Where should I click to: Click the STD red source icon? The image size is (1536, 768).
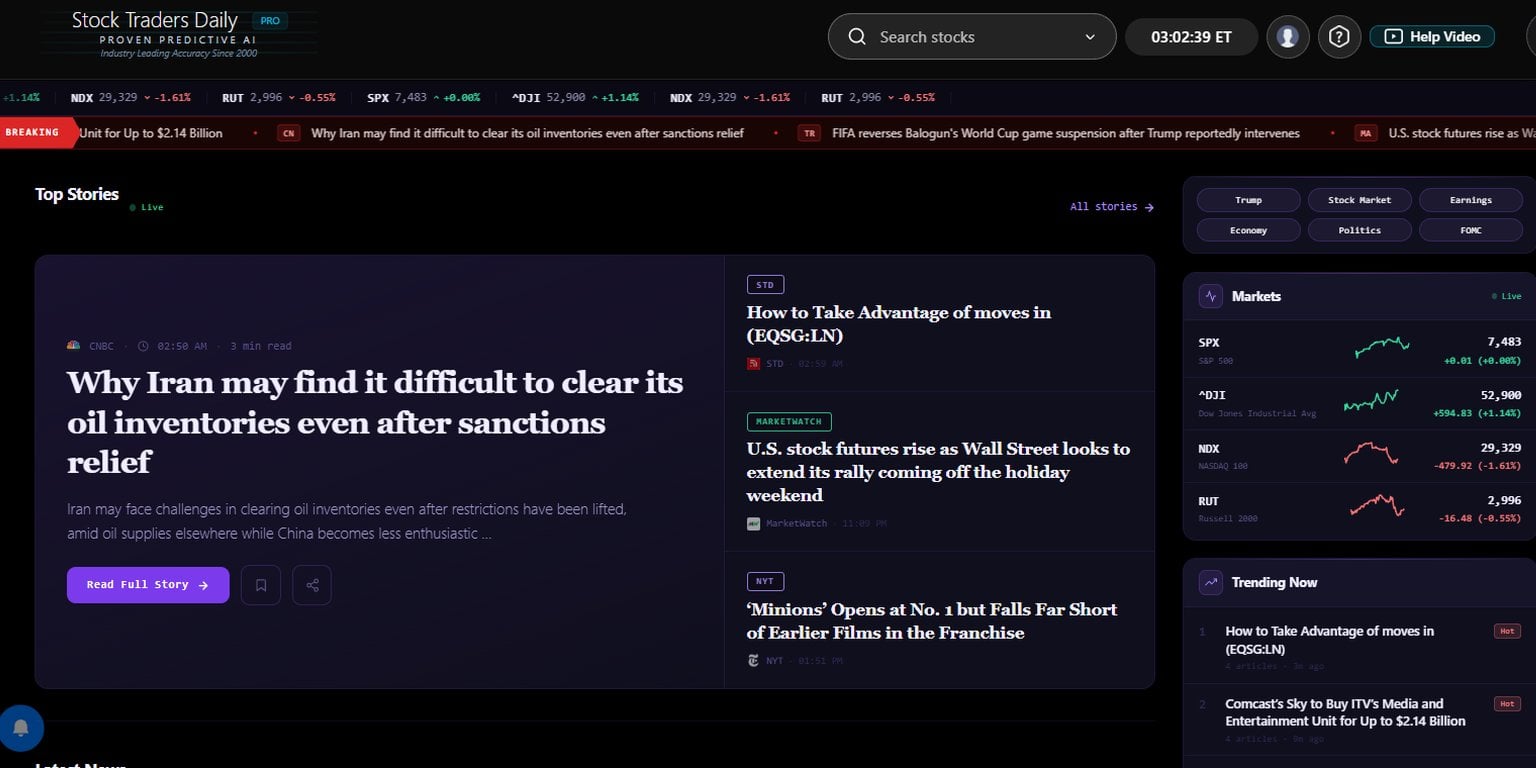pyautogui.click(x=753, y=364)
